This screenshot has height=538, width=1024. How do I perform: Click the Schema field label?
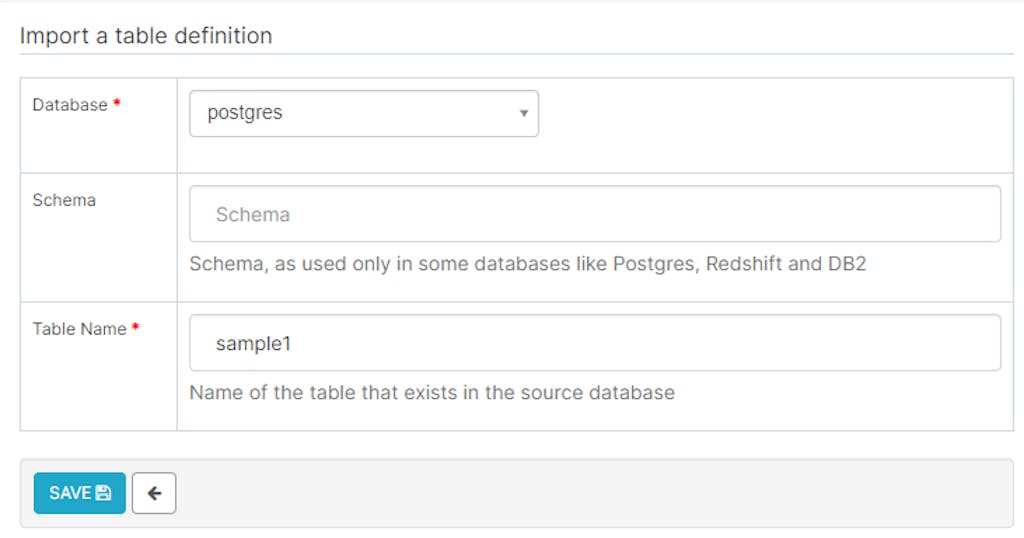tap(64, 200)
